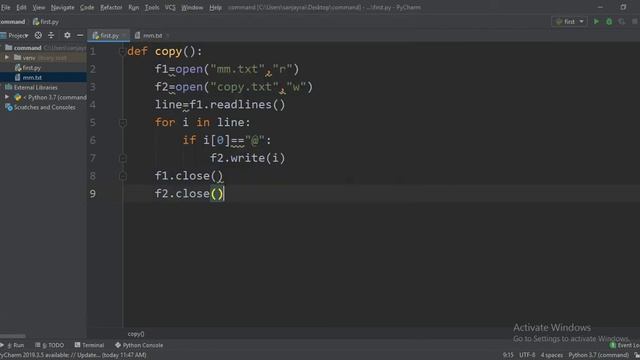Open the Navigate menu
Viewport: 640px width, 360px height.
pos(62,7)
